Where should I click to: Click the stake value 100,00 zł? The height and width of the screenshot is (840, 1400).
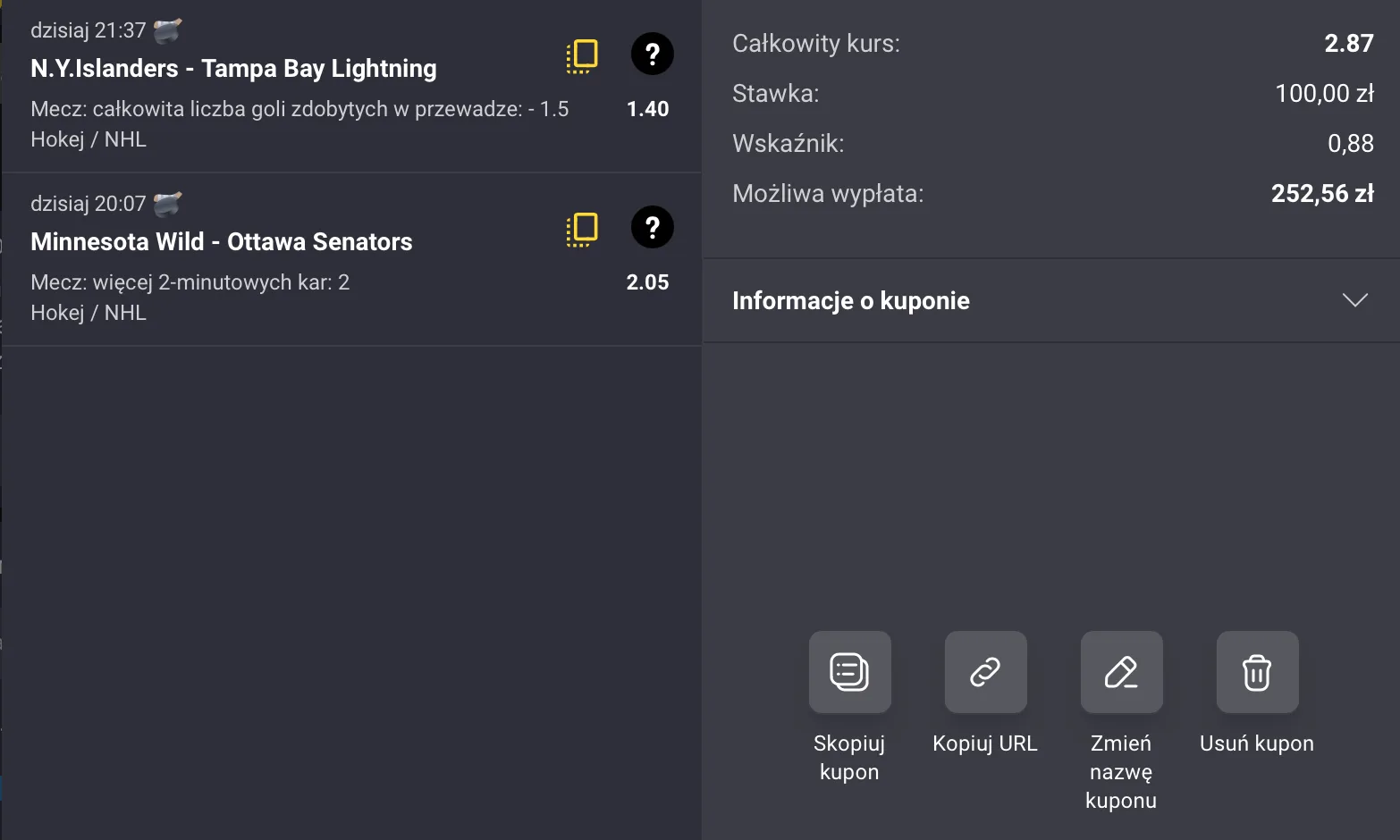click(x=1325, y=93)
